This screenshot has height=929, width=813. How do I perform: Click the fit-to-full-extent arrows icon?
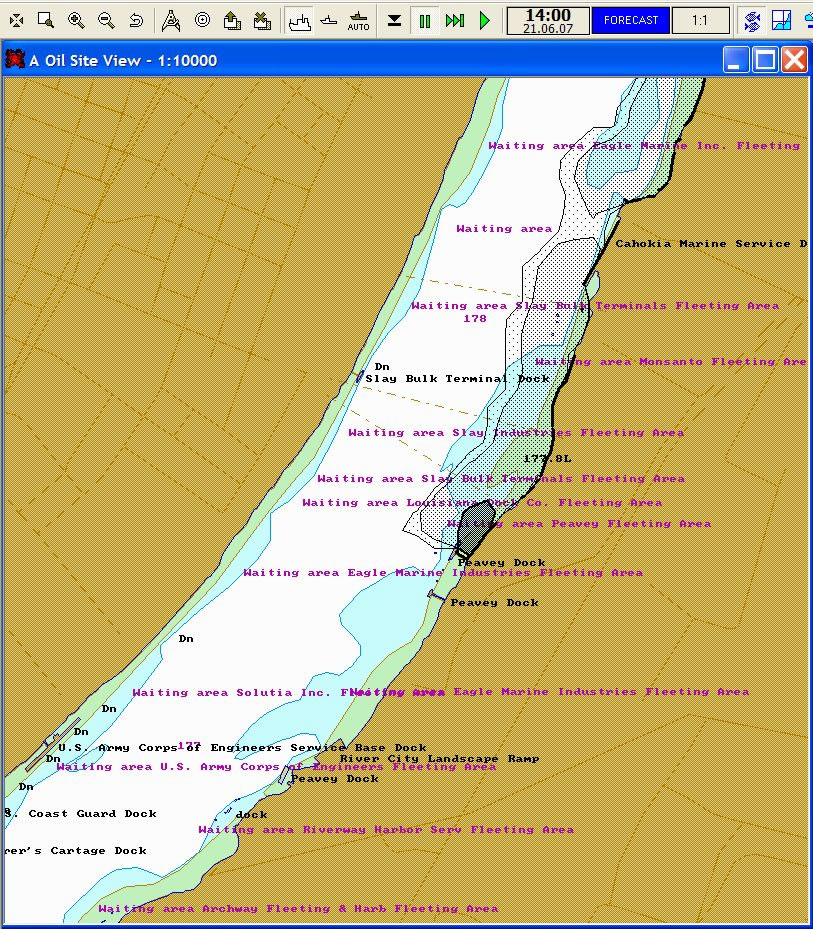tap(17, 21)
